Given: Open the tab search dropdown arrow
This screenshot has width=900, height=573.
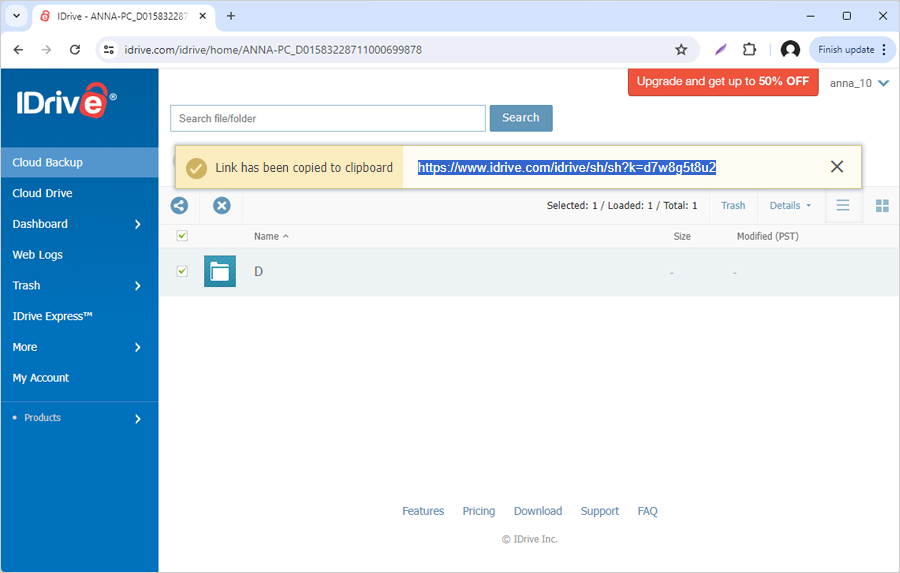Looking at the screenshot, I should pos(17,16).
